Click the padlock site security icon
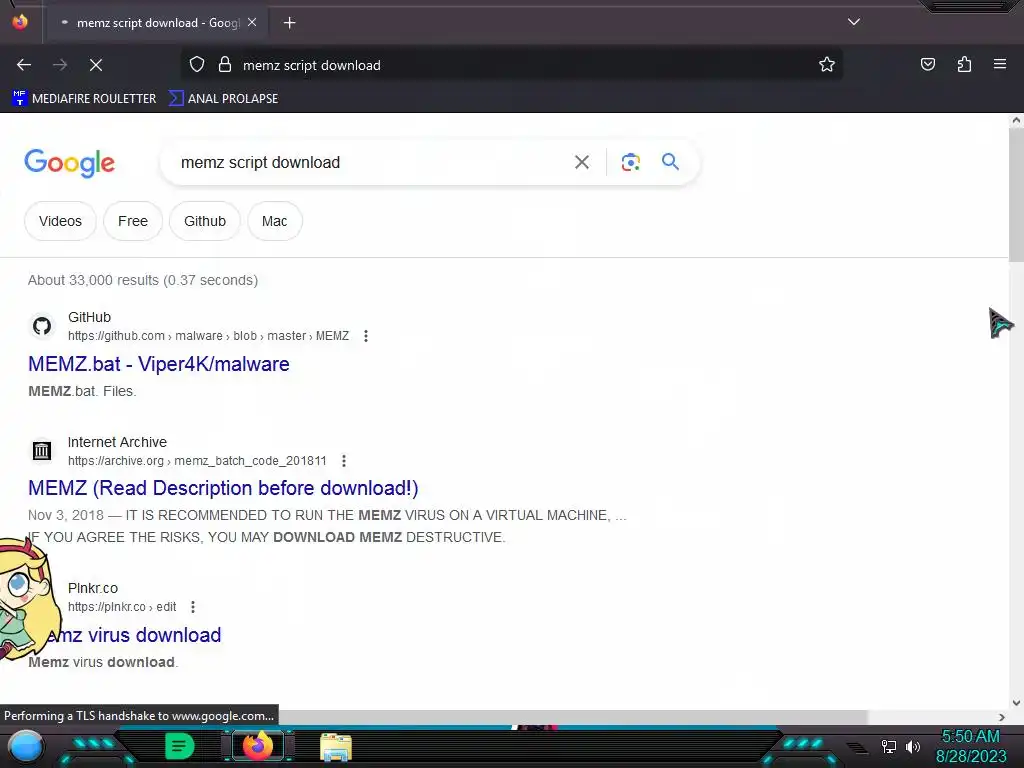1024x768 pixels. [225, 65]
